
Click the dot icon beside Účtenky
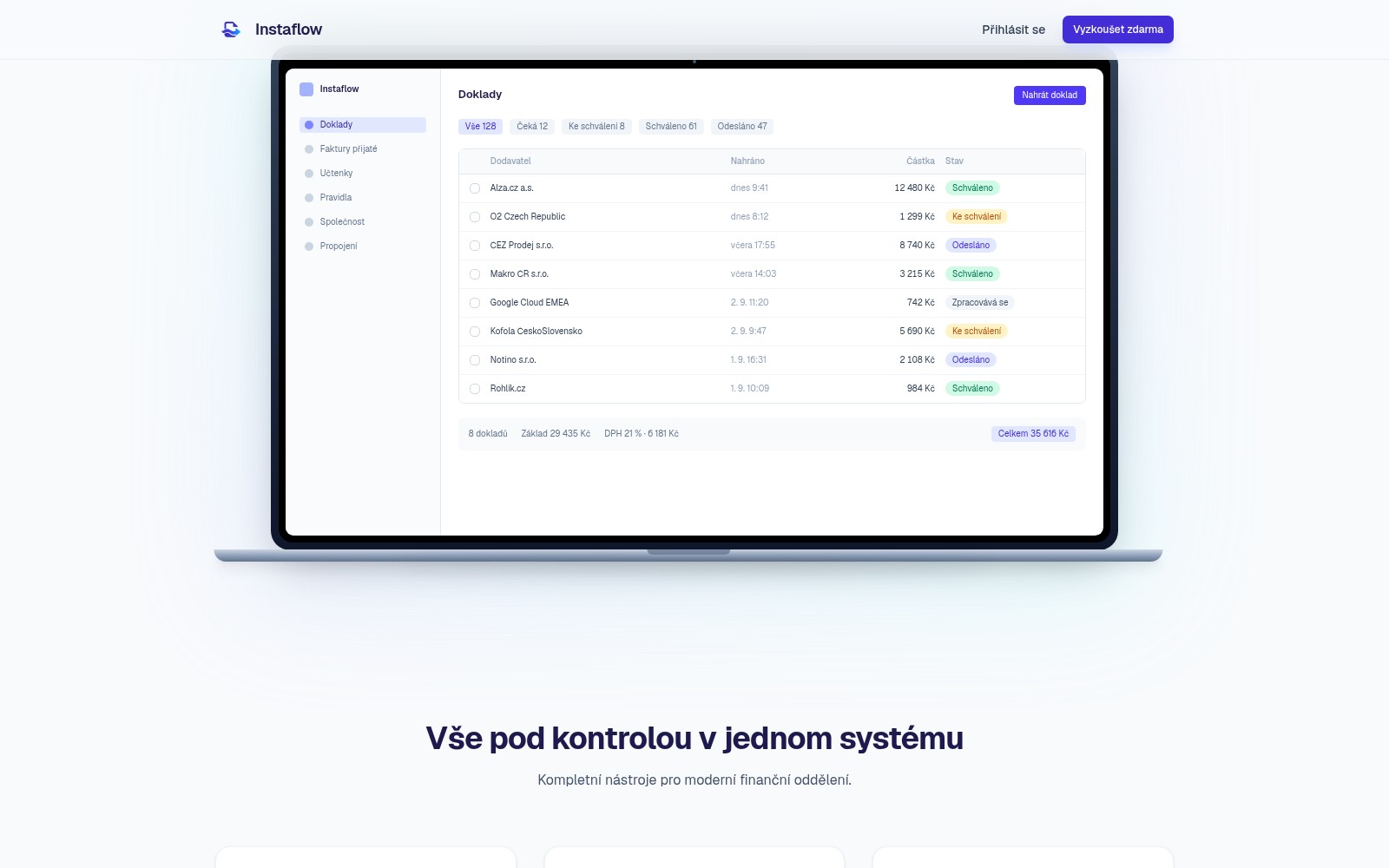click(x=309, y=174)
